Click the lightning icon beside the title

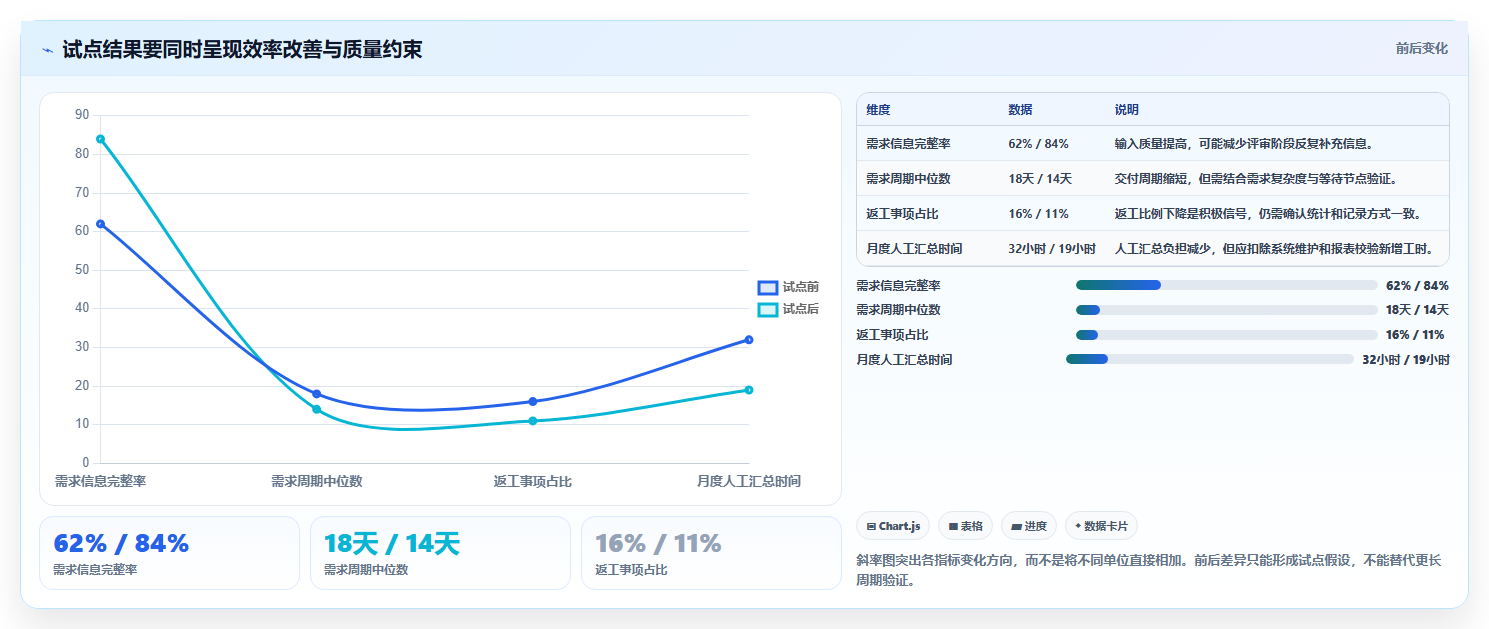tap(48, 50)
